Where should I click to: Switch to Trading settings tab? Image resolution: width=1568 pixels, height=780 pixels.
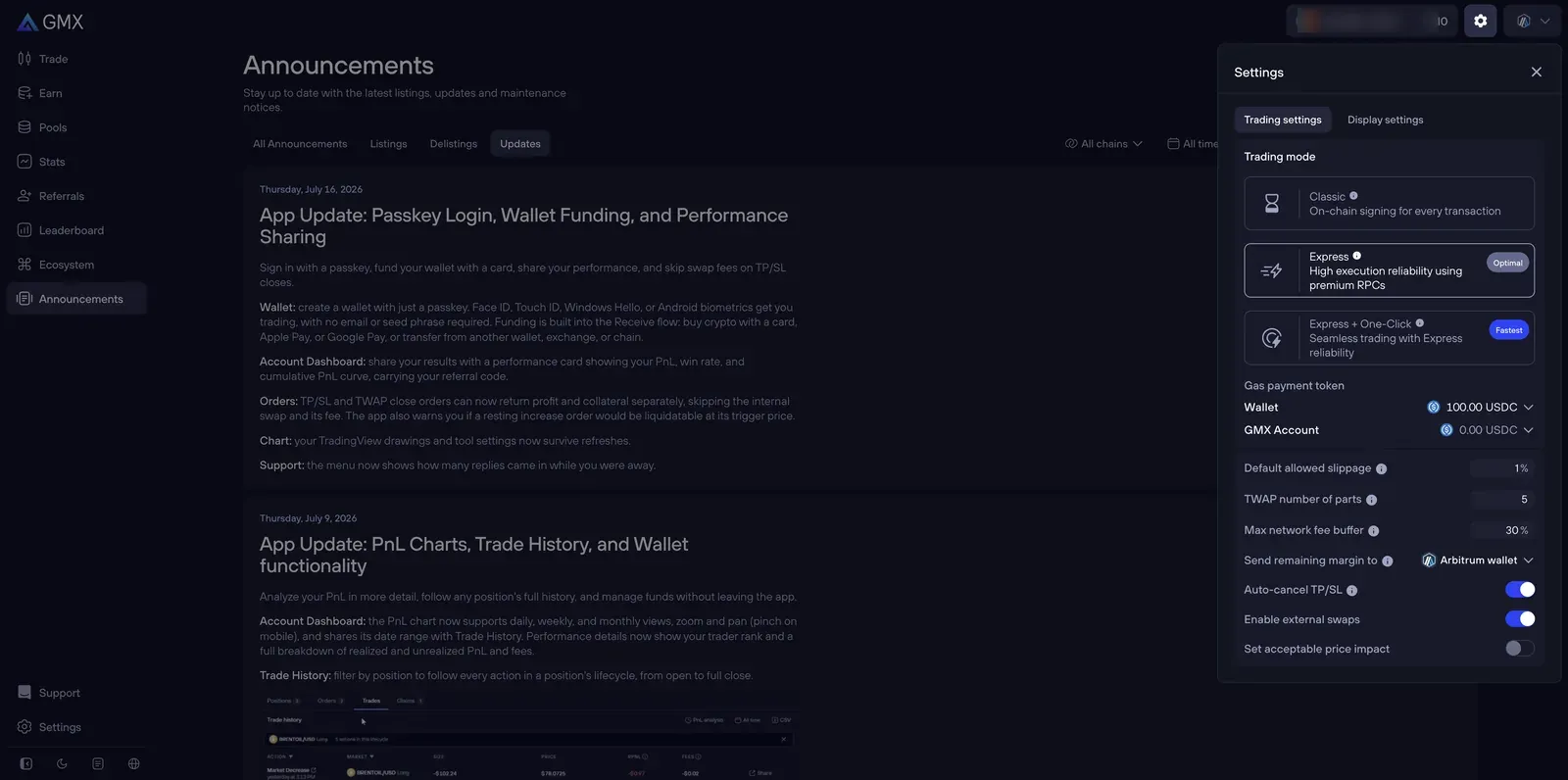point(1282,120)
